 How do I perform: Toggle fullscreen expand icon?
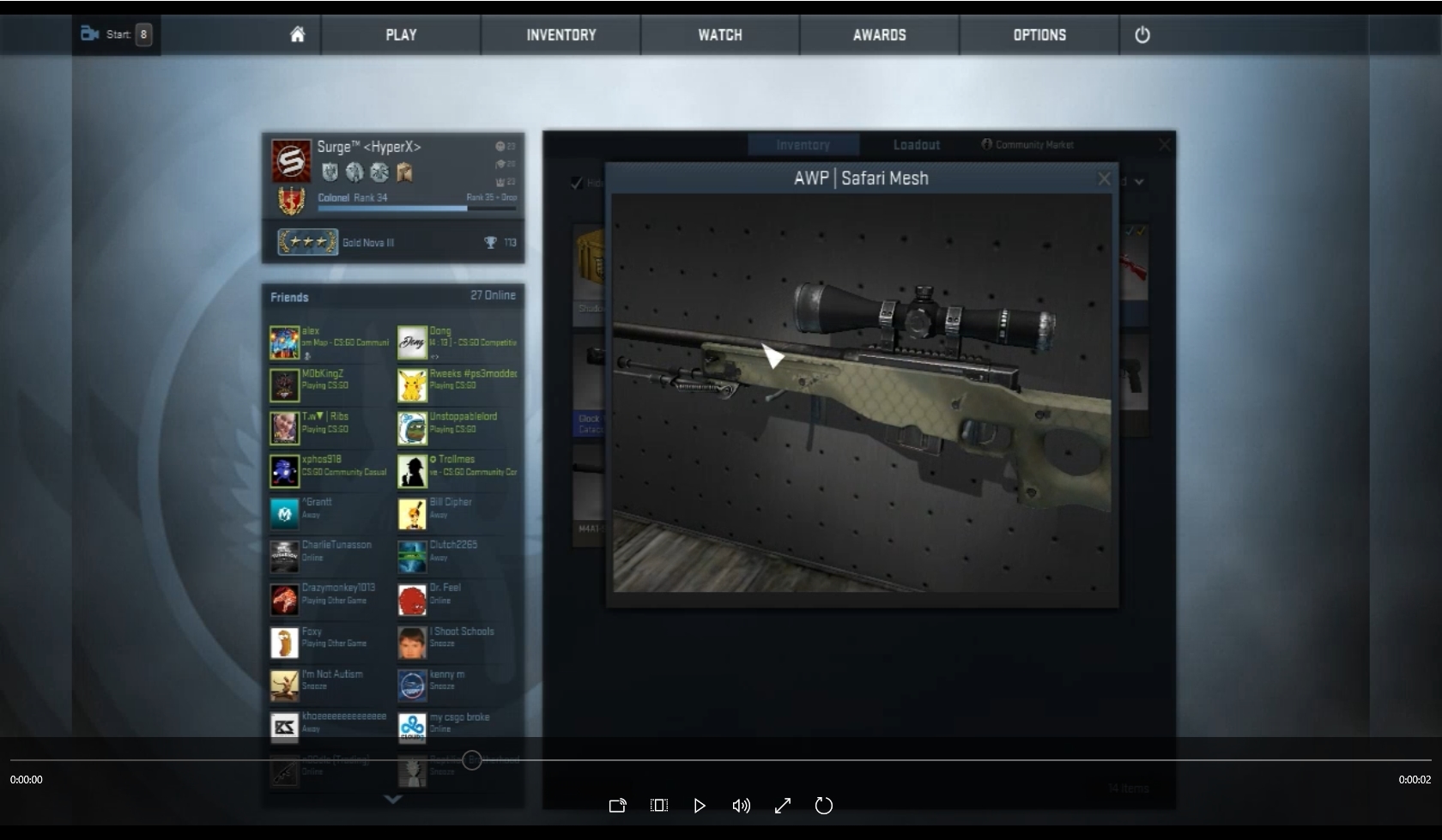pyautogui.click(x=783, y=806)
